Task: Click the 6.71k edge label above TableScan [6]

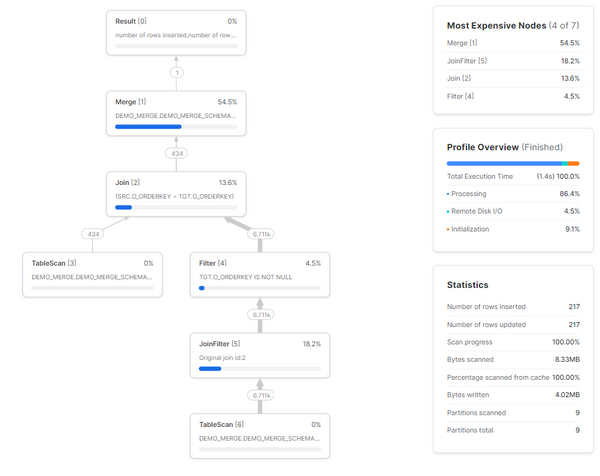Action: point(260,395)
